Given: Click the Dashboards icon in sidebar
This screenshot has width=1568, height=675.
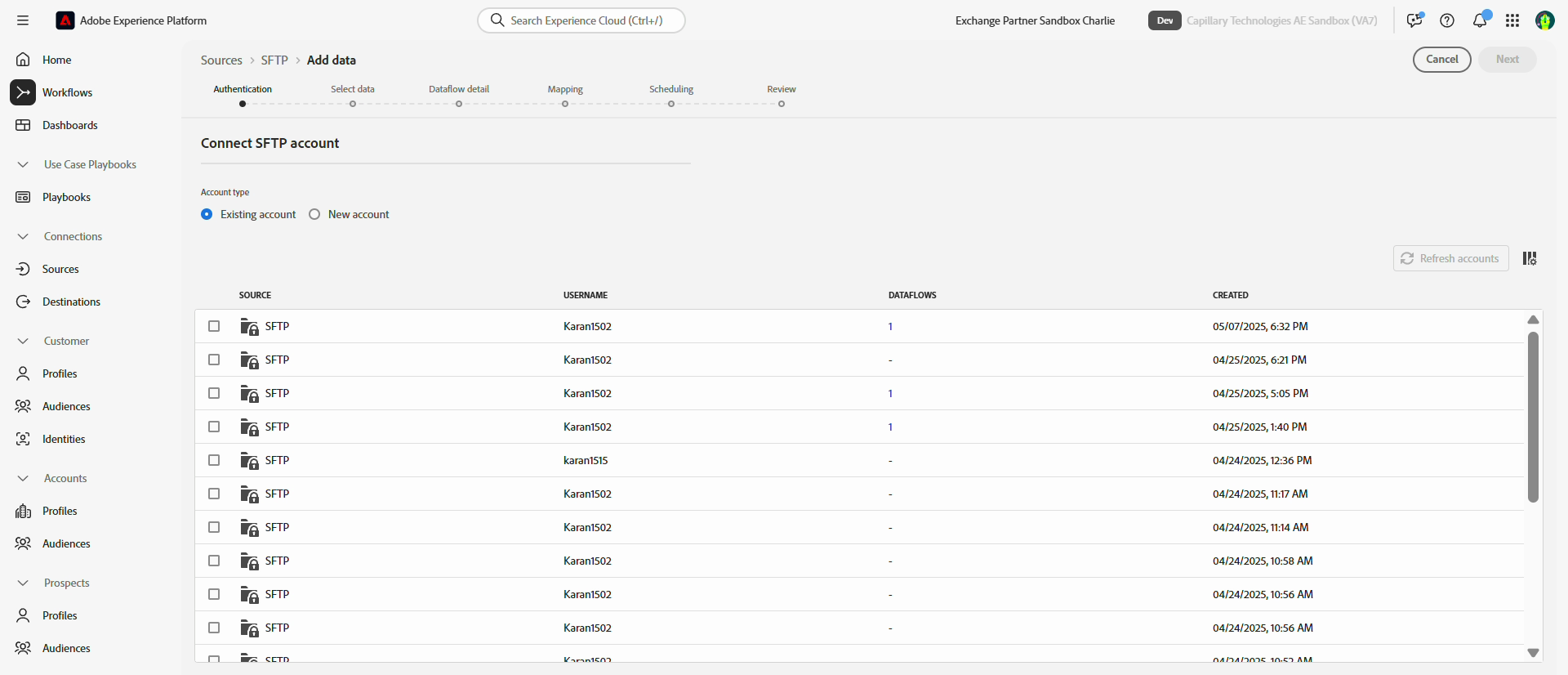Looking at the screenshot, I should 23,125.
